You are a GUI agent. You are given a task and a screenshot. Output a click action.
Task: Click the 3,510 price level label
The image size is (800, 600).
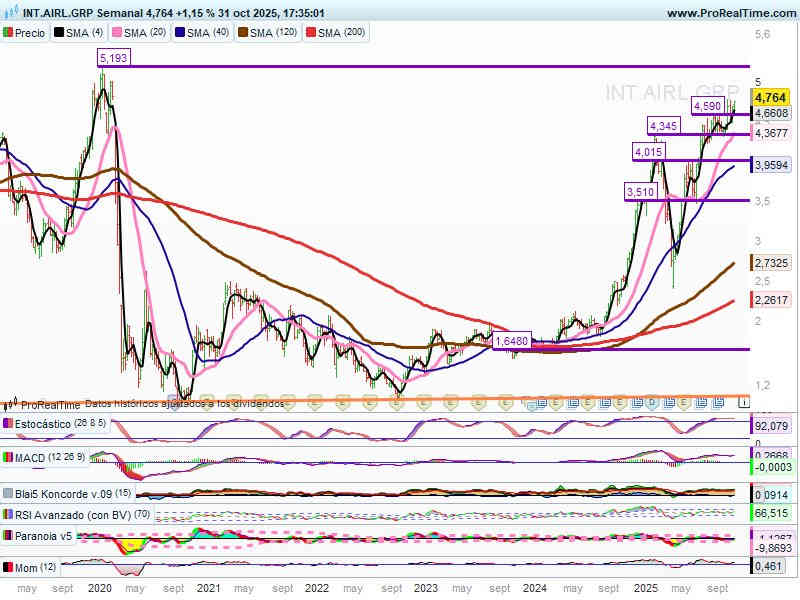click(x=640, y=191)
